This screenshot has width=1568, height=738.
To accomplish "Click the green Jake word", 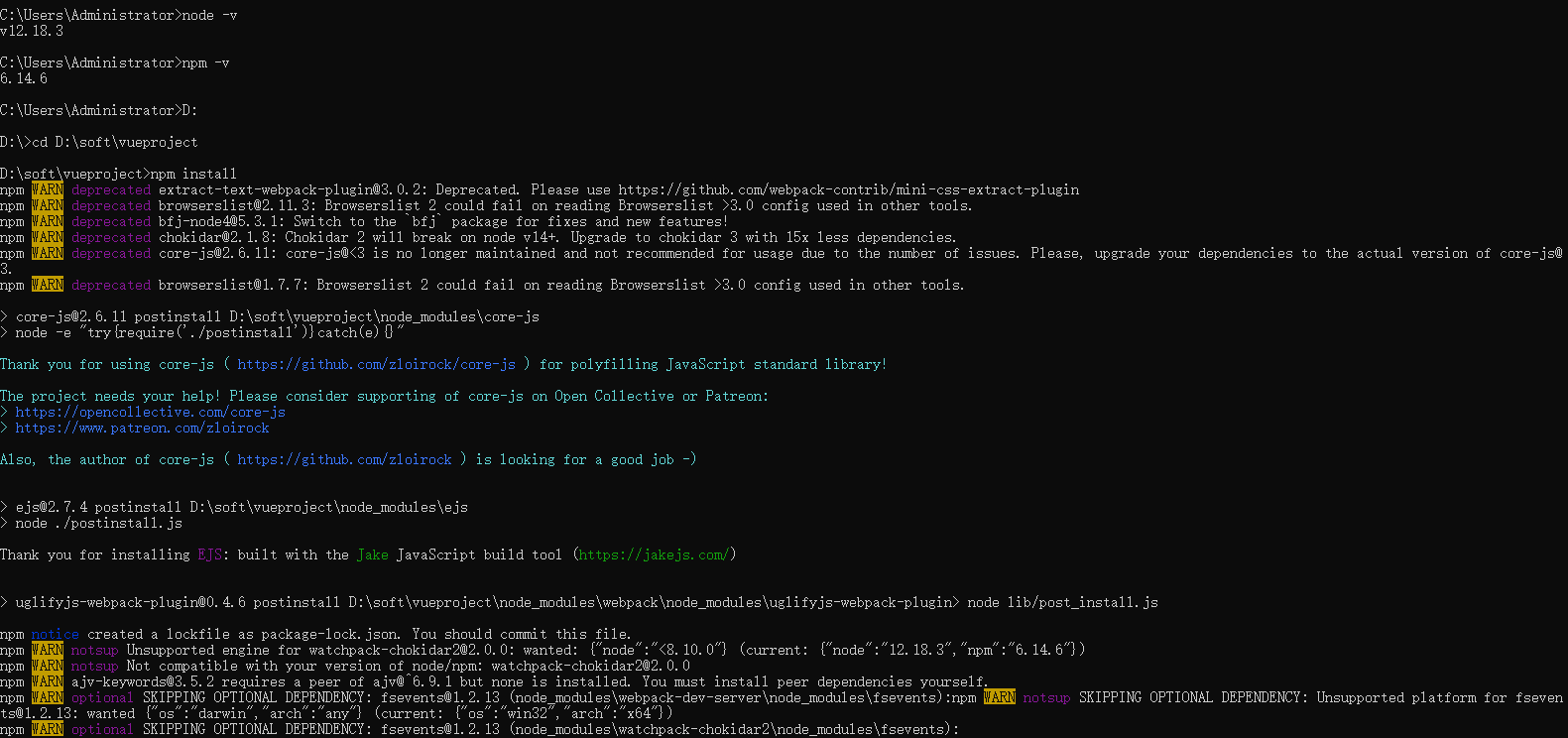I will point(373,554).
